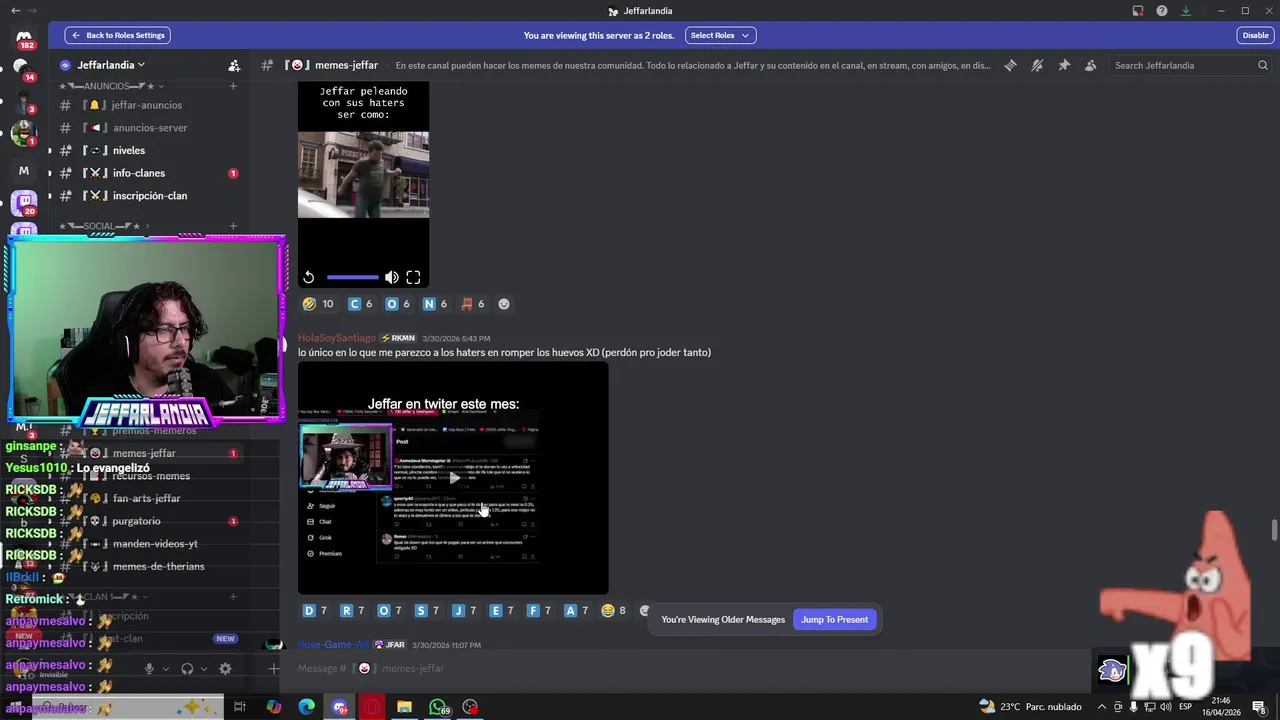Screen dimensions: 1280x720
Task: Toggle the N letter reaction with 6
Action: click(435, 304)
